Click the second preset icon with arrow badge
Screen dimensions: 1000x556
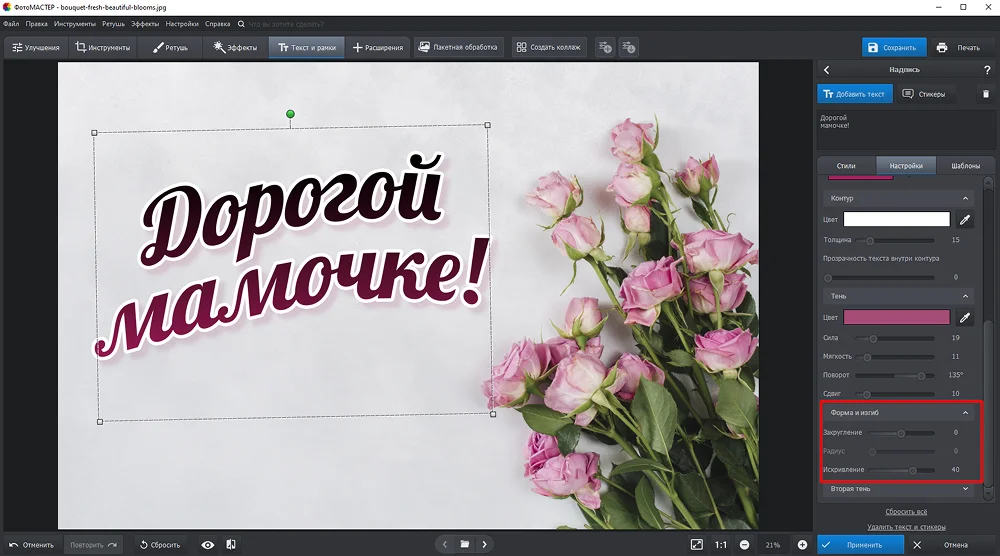(x=629, y=47)
